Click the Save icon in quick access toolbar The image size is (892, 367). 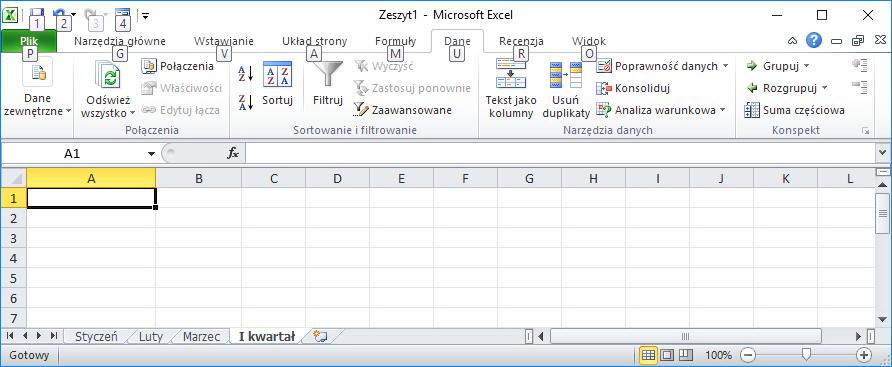click(x=36, y=14)
